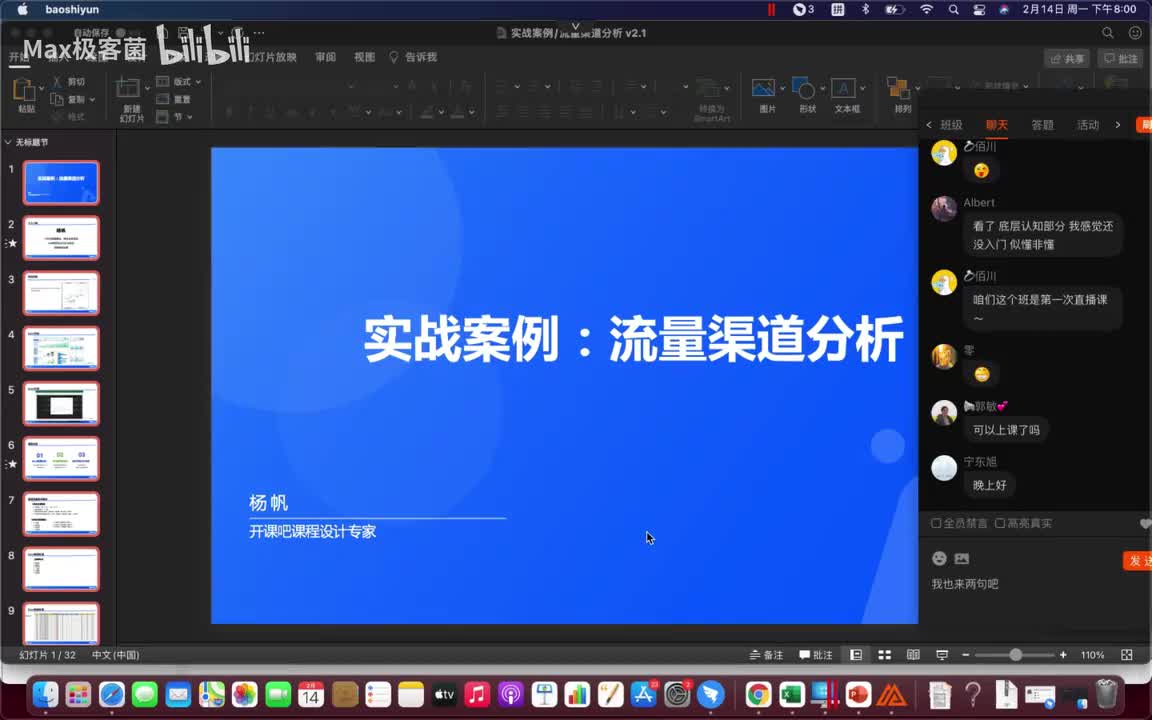Click the Convert to SmartArt icon

(709, 89)
